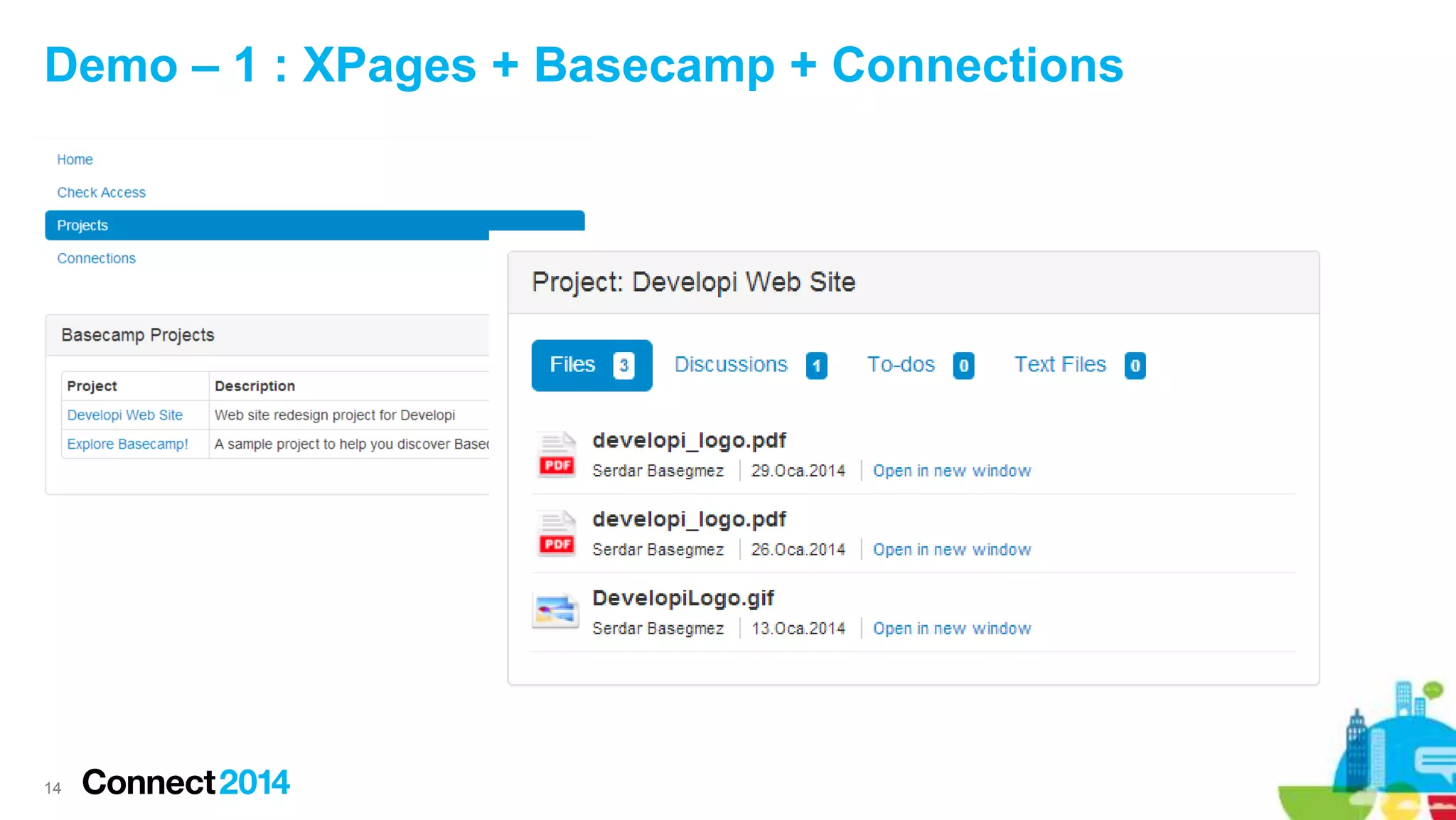This screenshot has height=820, width=1456.
Task: Open DevelopiLogo.gif in new window
Action: coord(952,629)
